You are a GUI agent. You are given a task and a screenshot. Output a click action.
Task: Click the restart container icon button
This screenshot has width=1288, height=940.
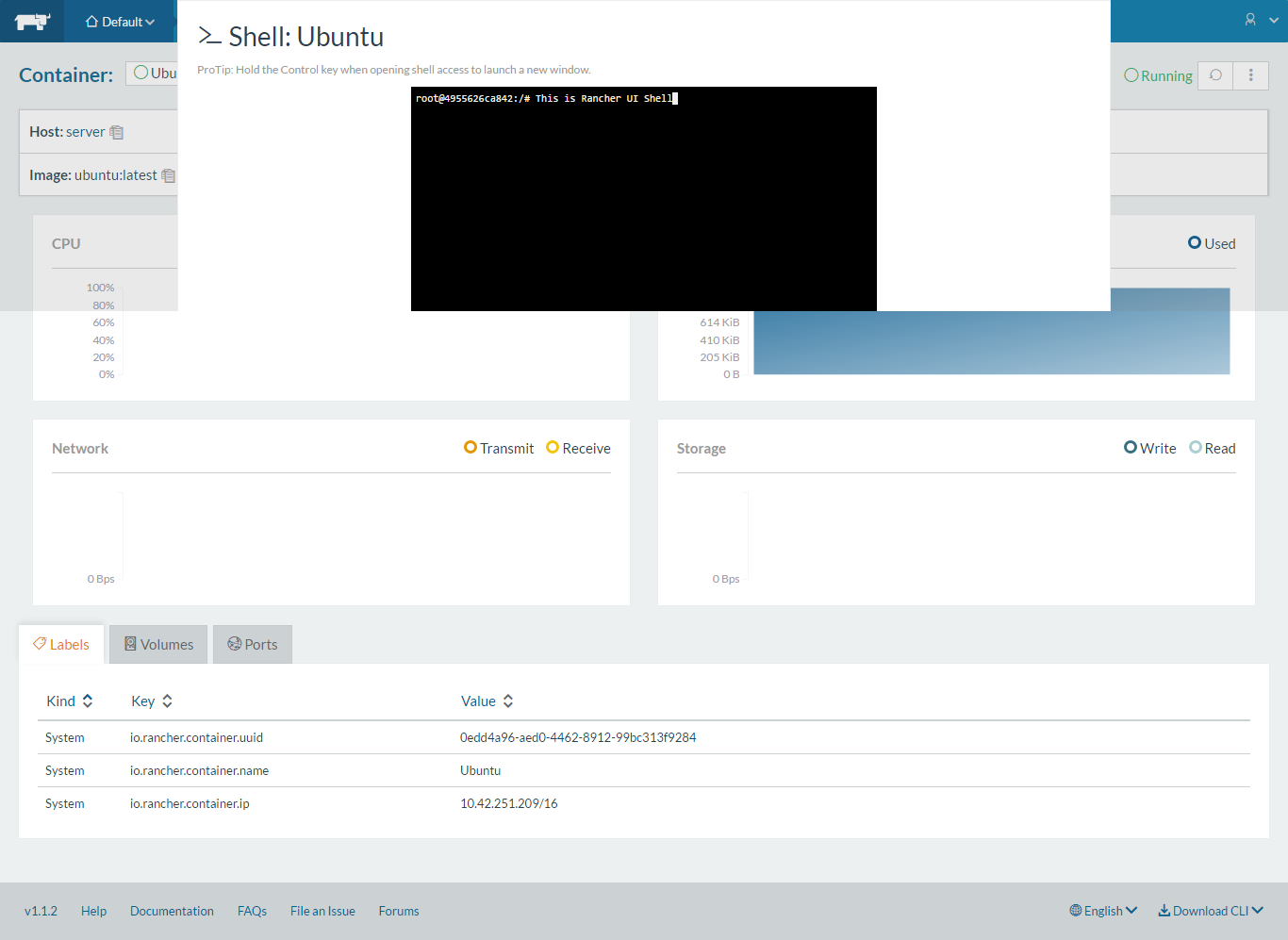click(1215, 75)
